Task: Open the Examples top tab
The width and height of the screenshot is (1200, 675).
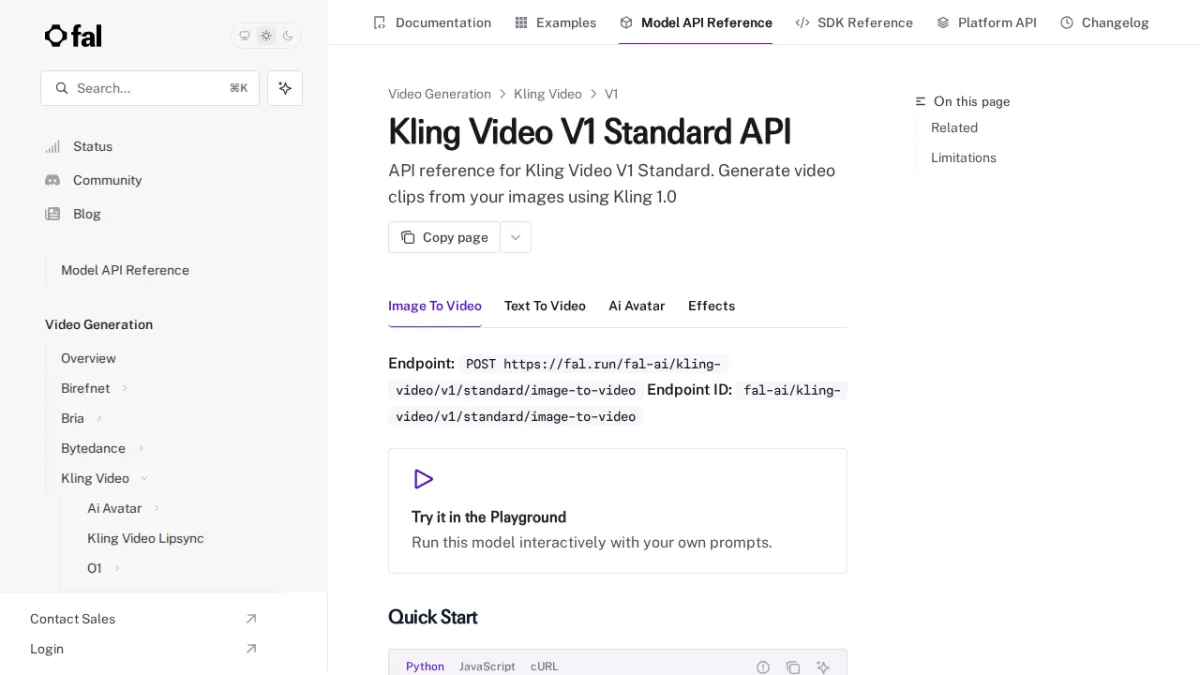Action: tap(555, 22)
